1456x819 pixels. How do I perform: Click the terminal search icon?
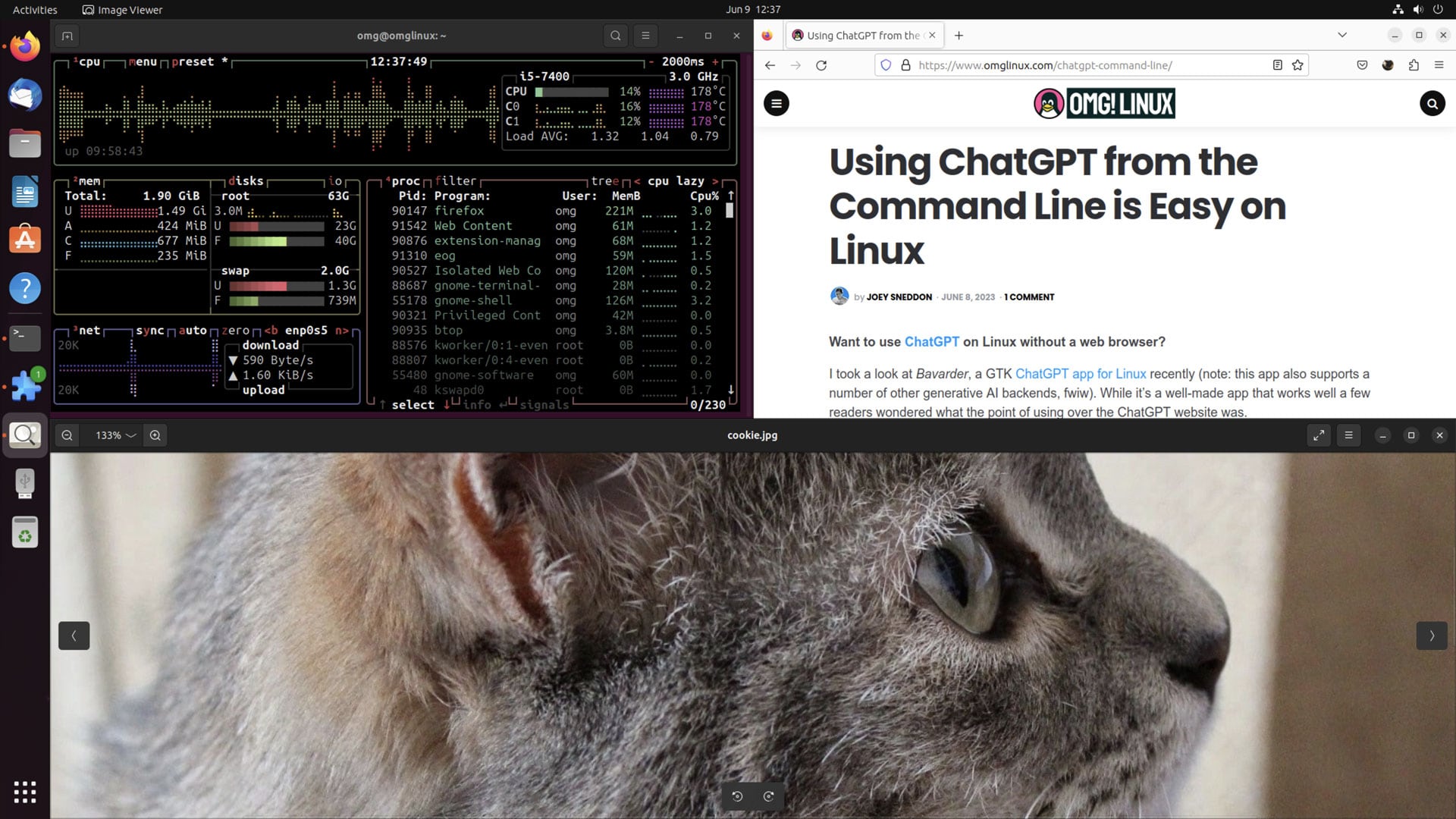(x=616, y=36)
